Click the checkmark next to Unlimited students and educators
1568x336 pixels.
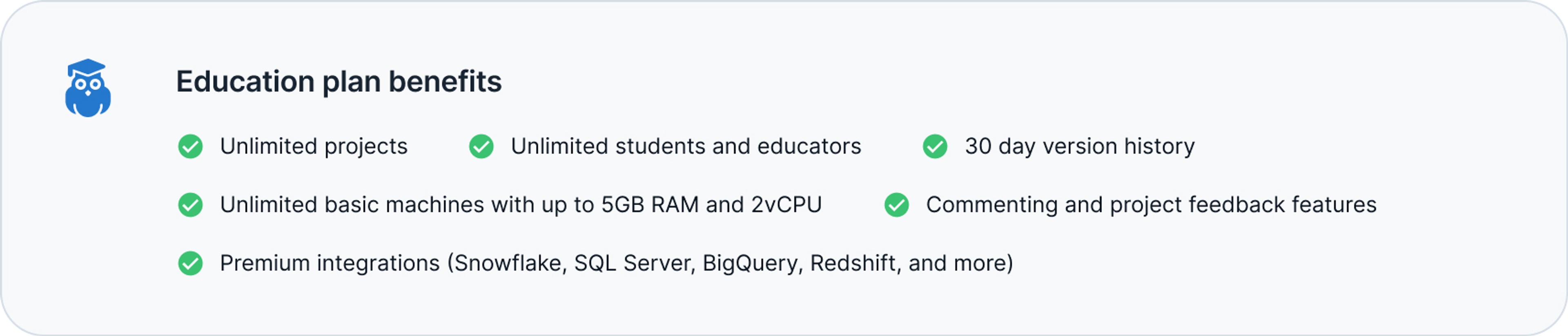coord(481,146)
